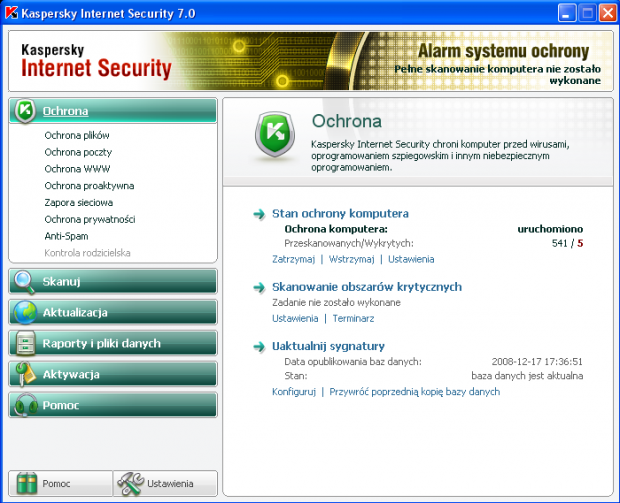Select Ochrona proaktywna in sidebar list
The height and width of the screenshot is (503, 620).
[x=89, y=186]
